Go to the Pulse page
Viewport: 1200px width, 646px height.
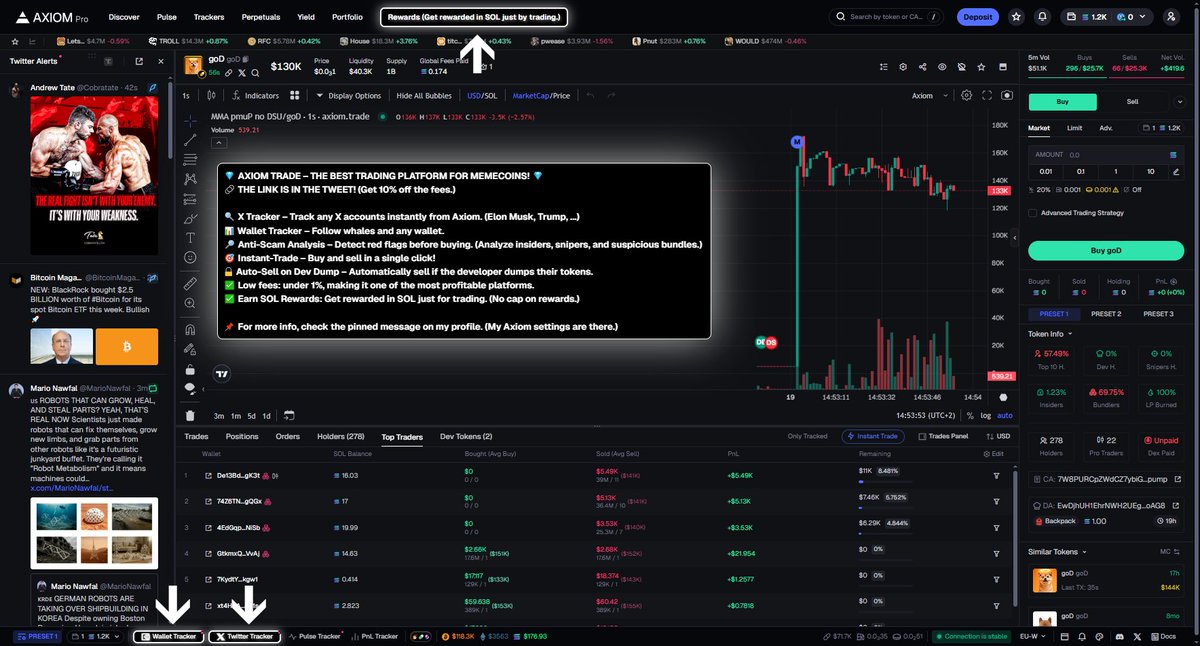coord(167,17)
